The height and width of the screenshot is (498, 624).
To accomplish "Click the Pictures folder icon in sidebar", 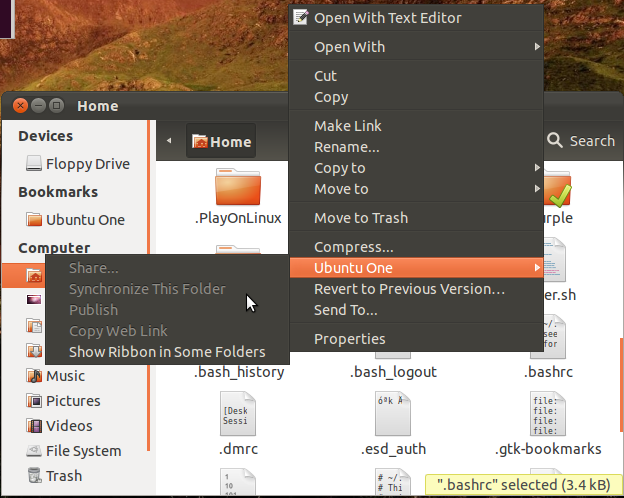I will tap(34, 400).
